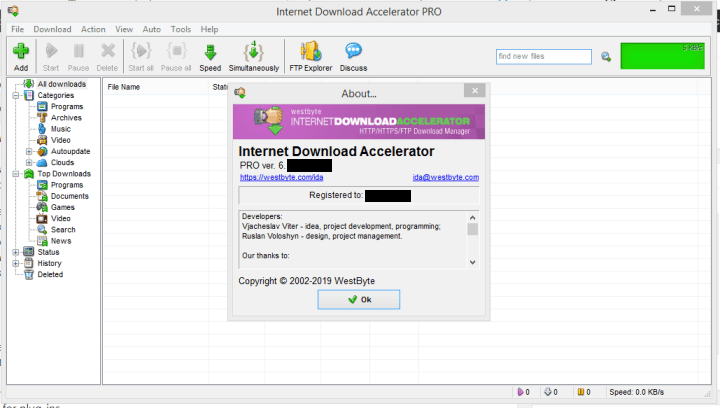This screenshot has width=720, height=408.
Task: Open the Auto menu
Action: (x=152, y=29)
